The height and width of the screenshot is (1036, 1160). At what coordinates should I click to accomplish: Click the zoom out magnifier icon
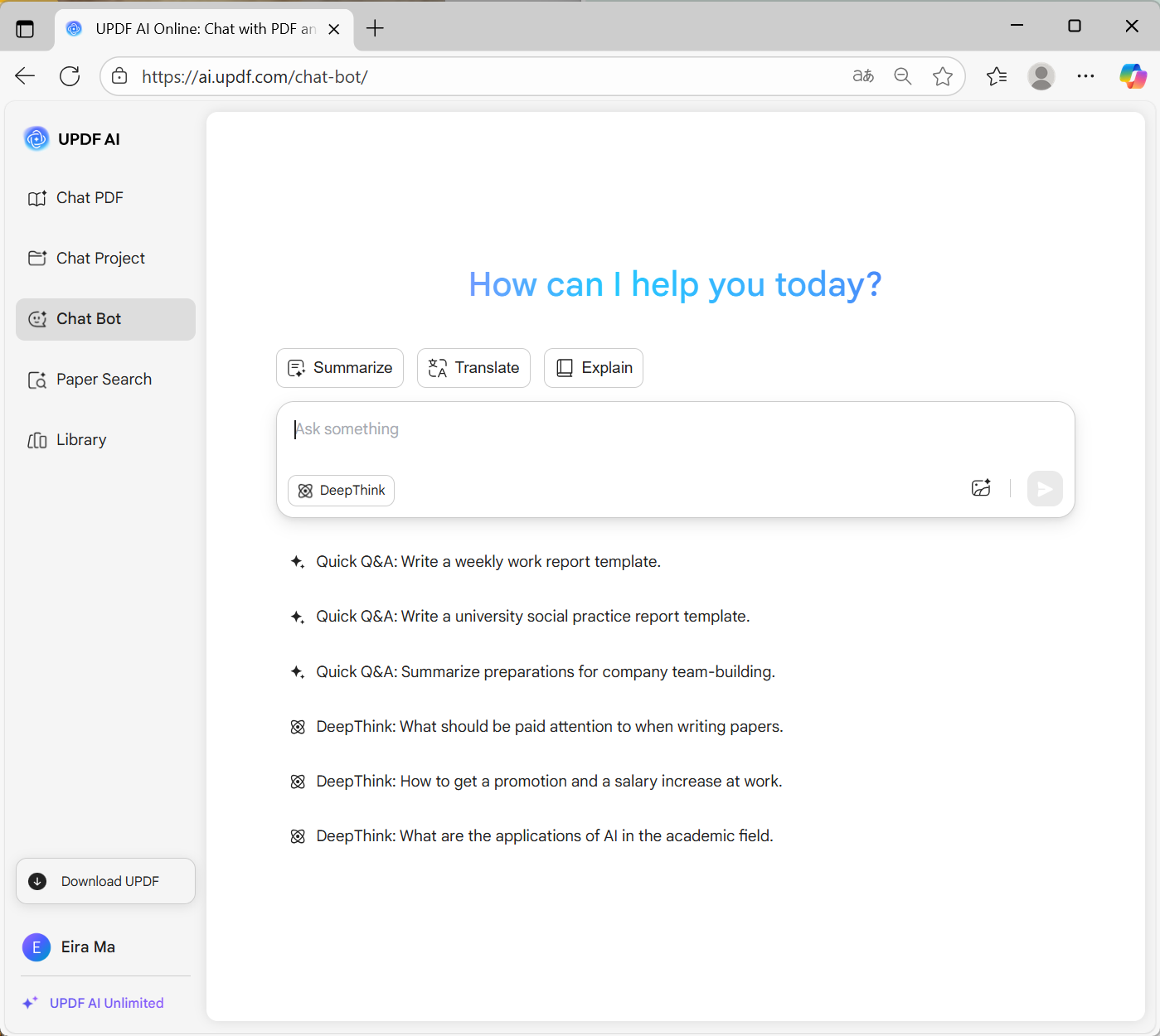[x=903, y=76]
